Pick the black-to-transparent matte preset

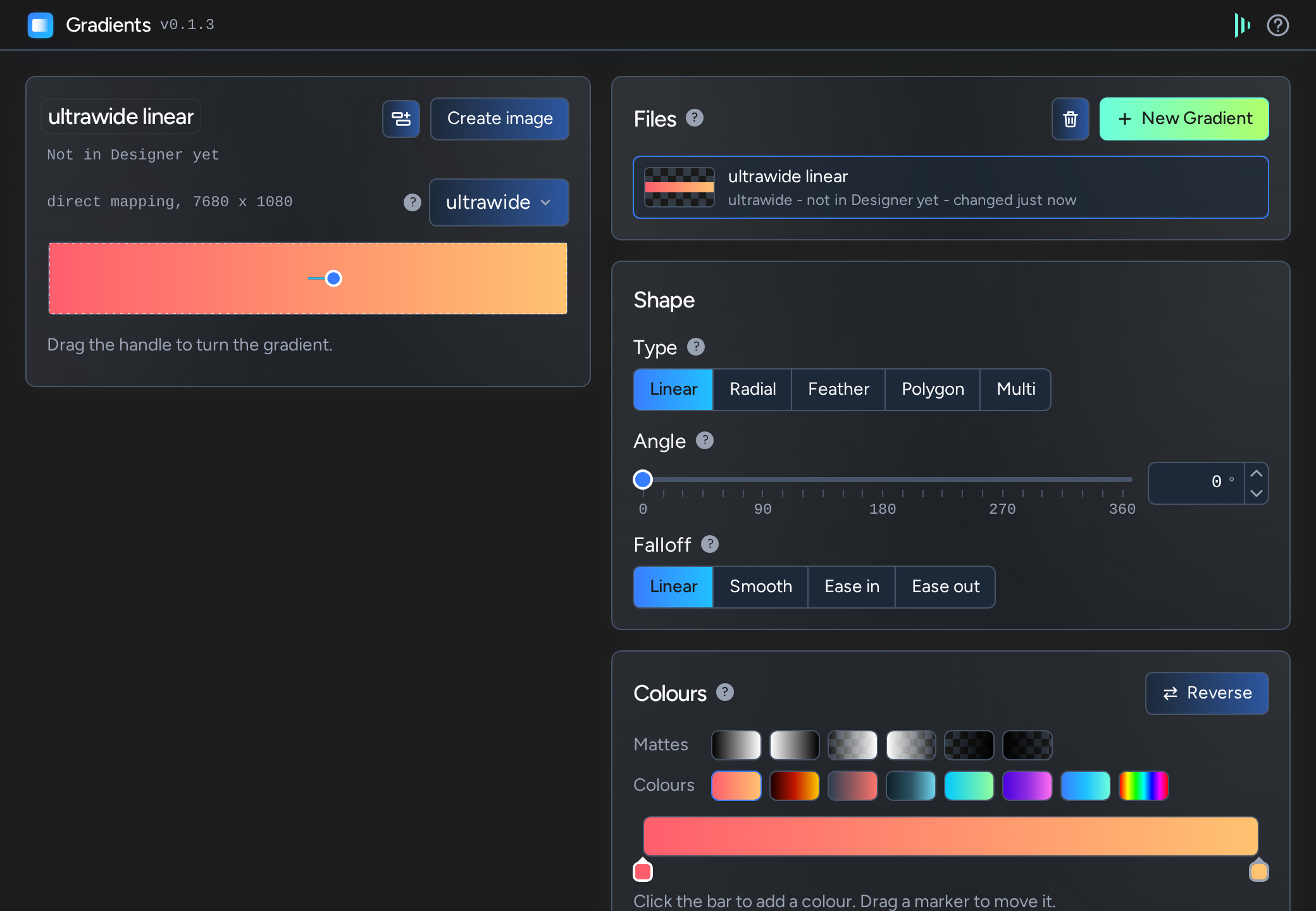point(1027,745)
